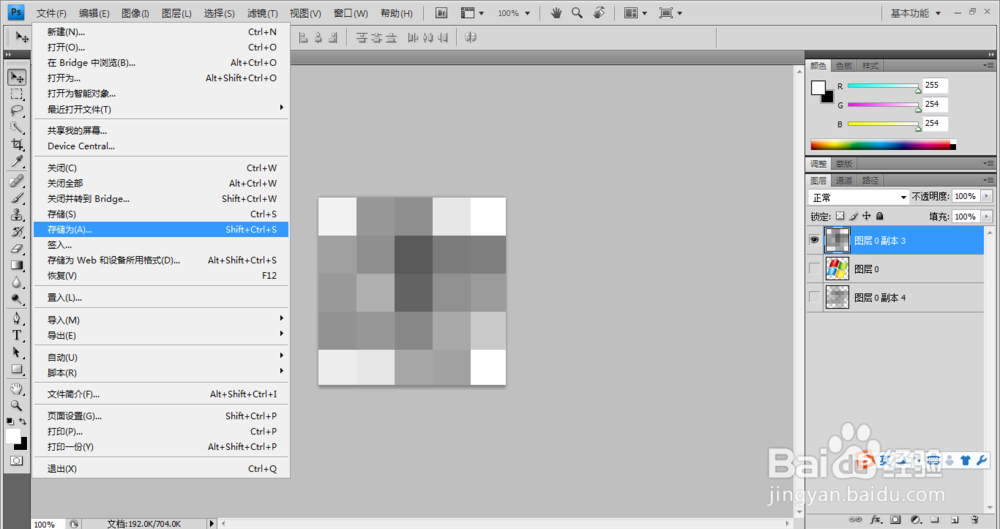Choose 退出(X) menu item

tap(161, 468)
